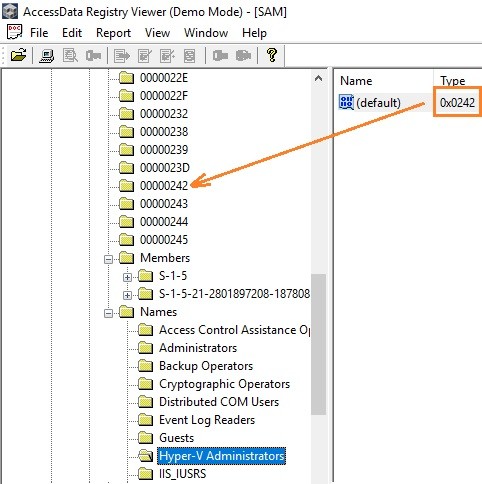Select the Cryptographic Operators key
482x484 pixels.
point(224,384)
